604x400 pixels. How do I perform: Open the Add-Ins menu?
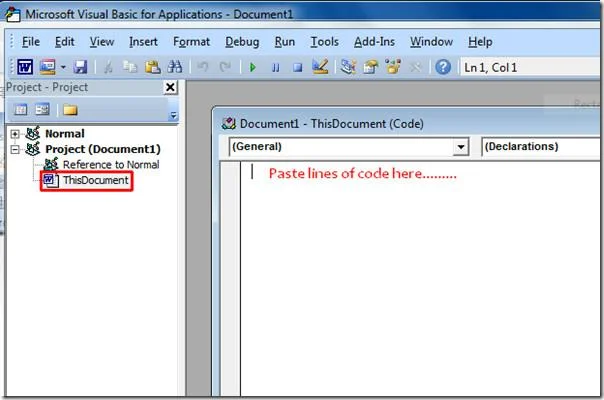point(374,42)
